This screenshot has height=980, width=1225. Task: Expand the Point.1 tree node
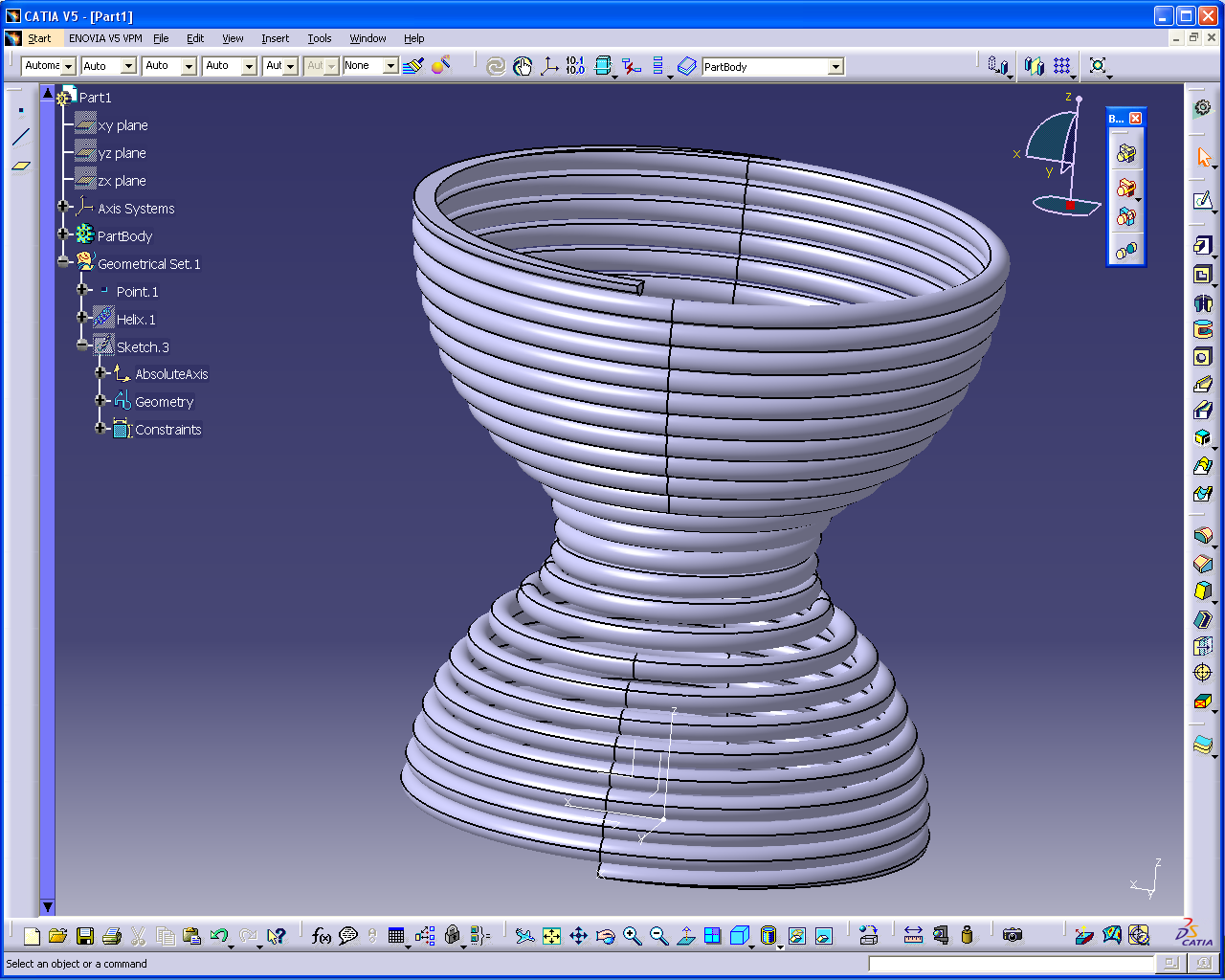[82, 289]
